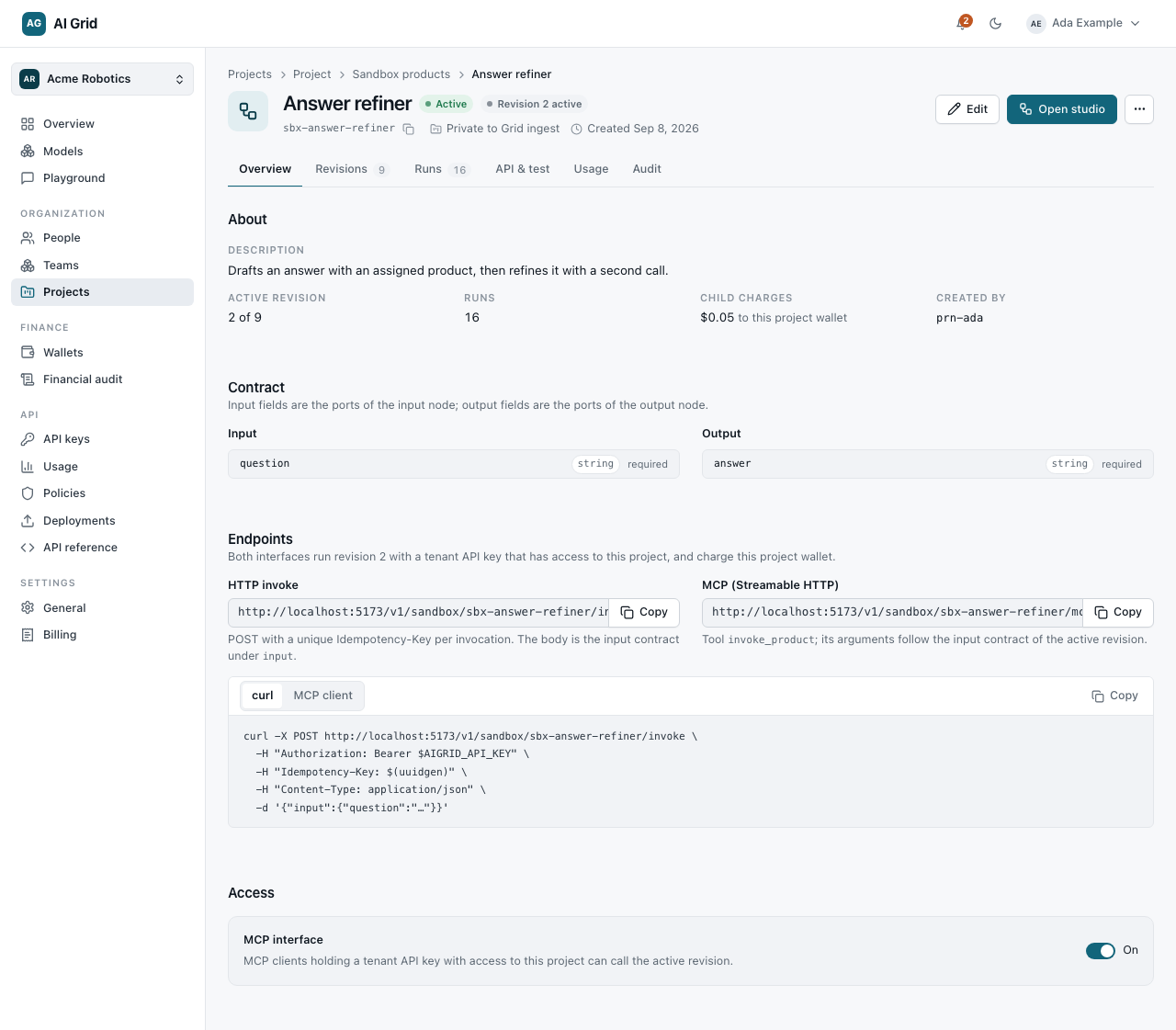Open Playground in the sidebar
This screenshot has width=1176, height=1030.
click(x=102, y=178)
